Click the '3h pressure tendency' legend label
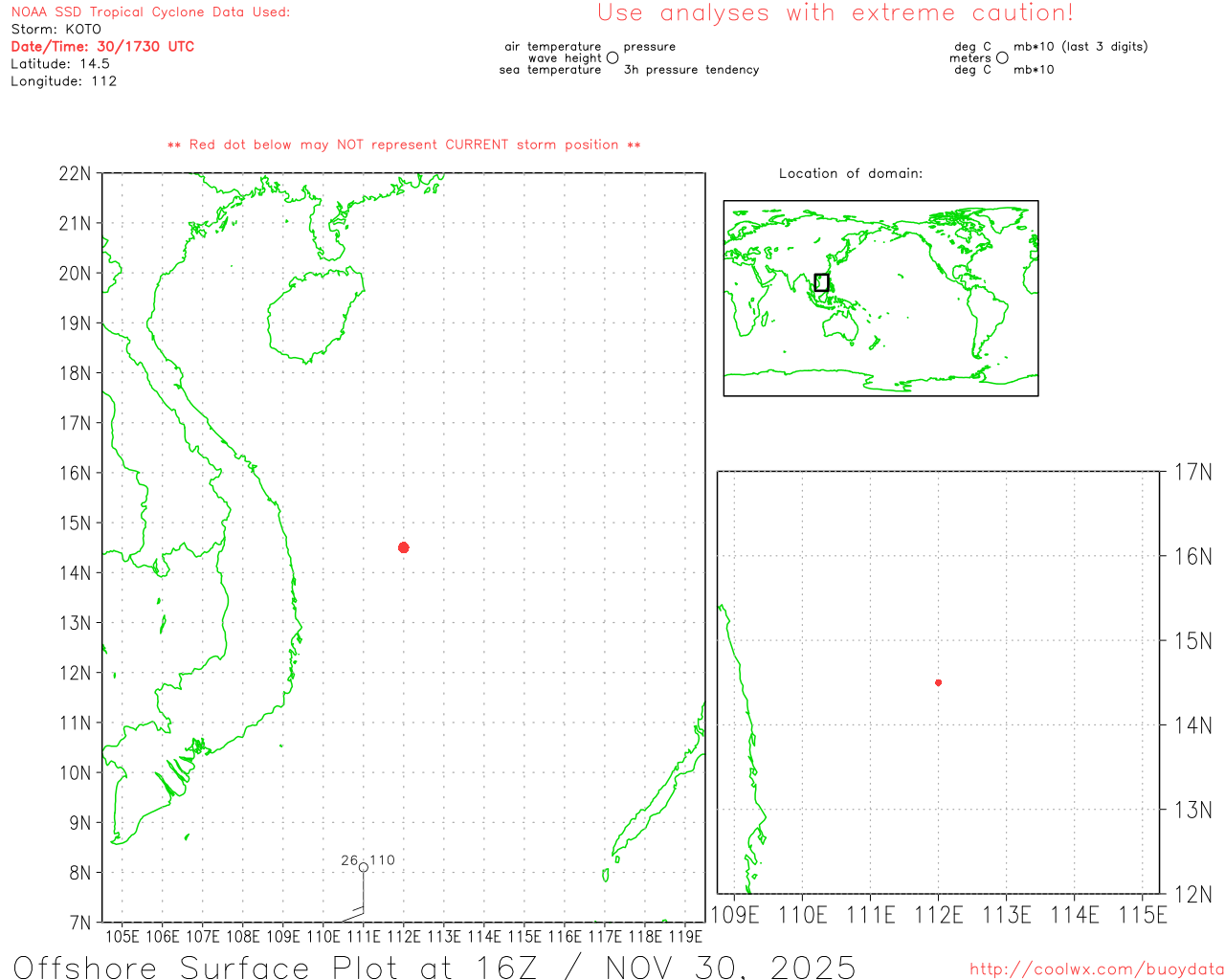 pos(692,70)
